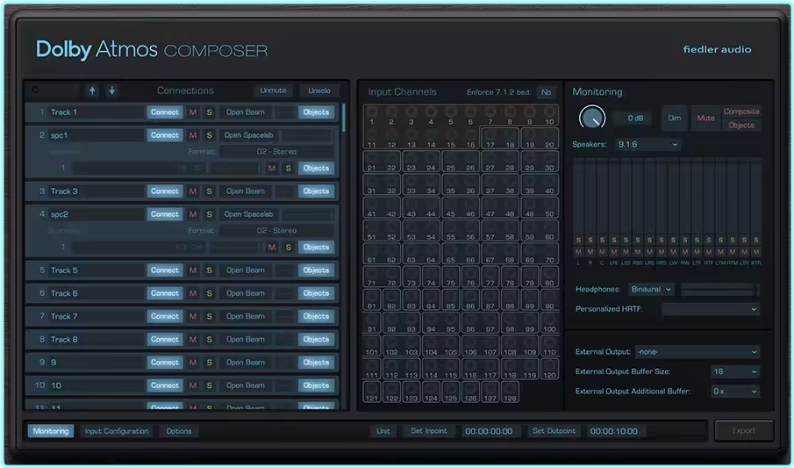Click the headphones level slider

coord(718,289)
